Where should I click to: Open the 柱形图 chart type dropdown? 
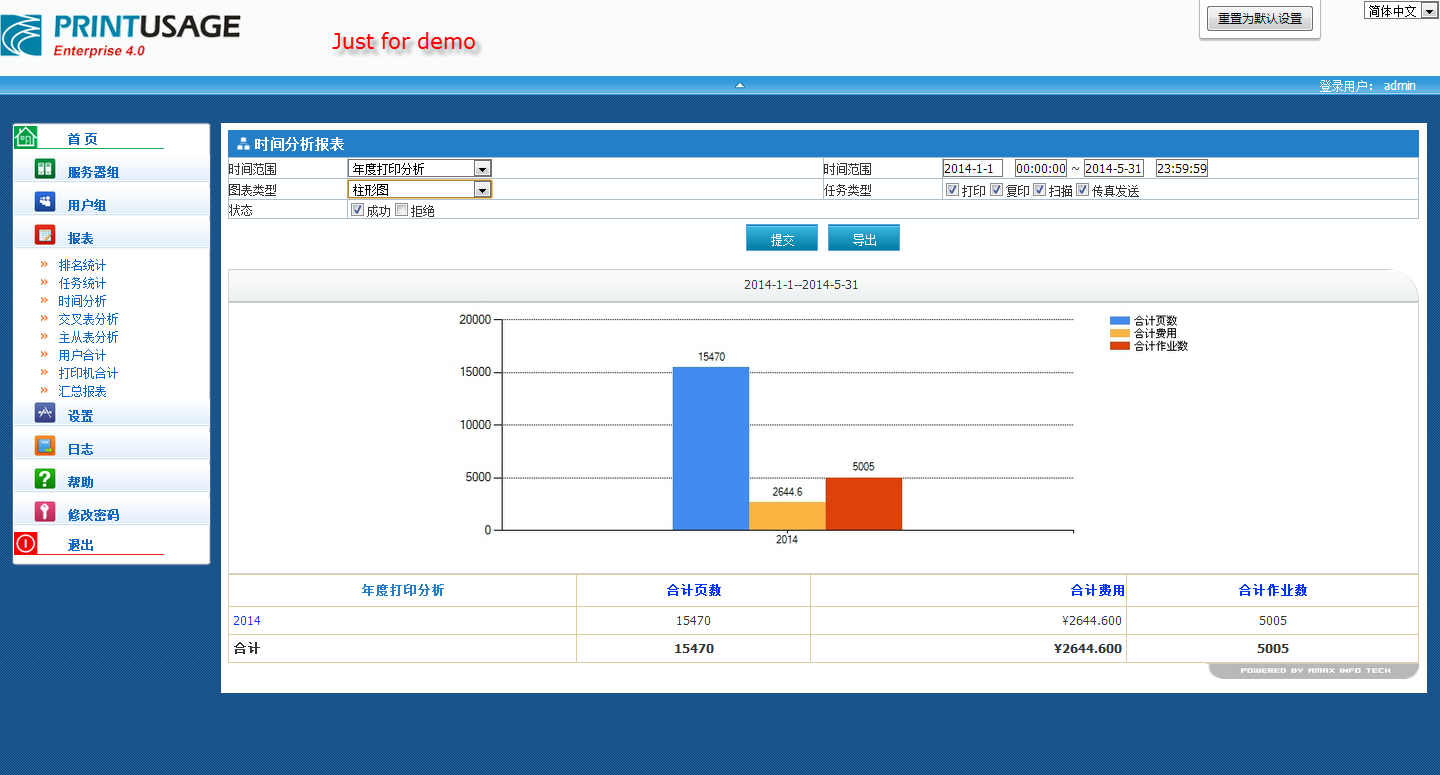coord(482,190)
